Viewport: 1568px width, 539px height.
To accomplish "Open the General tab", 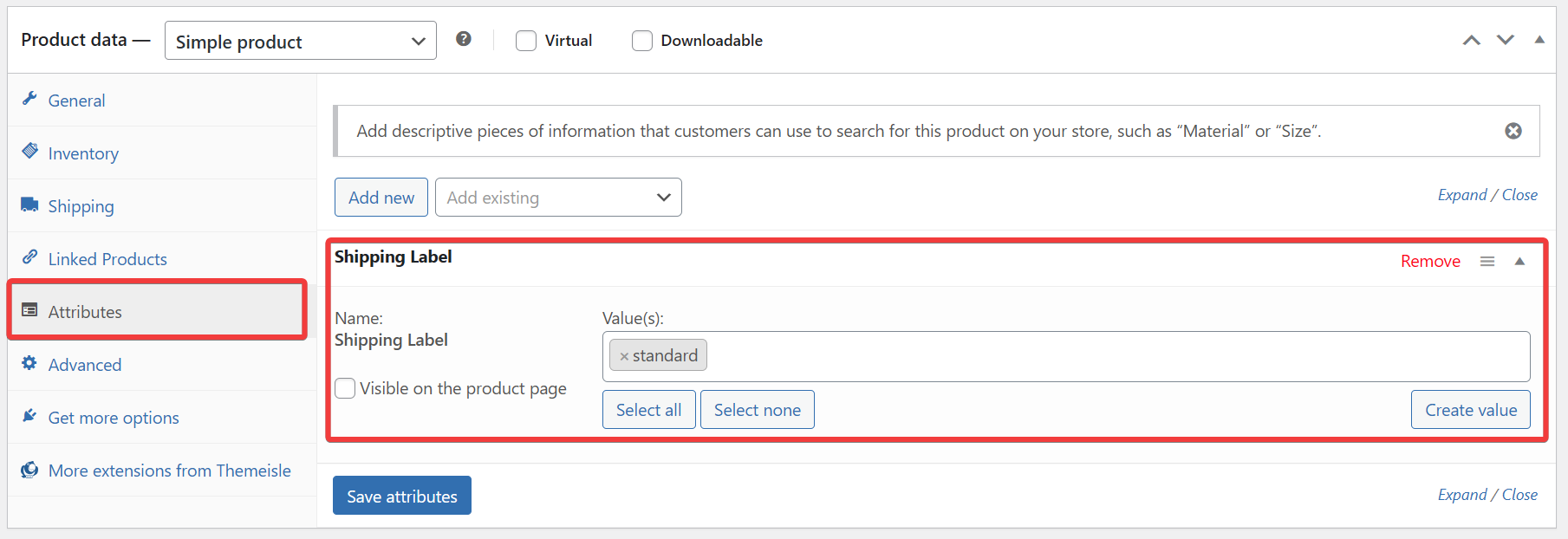I will coord(76,101).
